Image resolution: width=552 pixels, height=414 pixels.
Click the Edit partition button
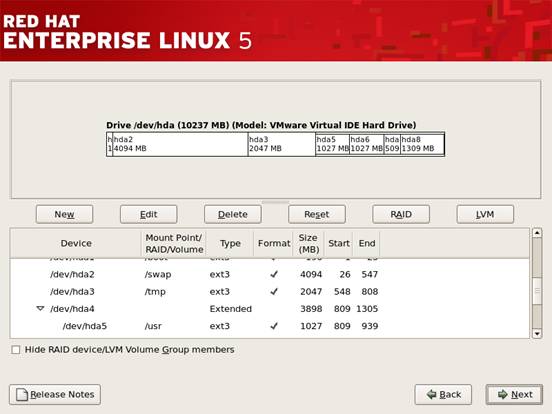pyautogui.click(x=149, y=214)
